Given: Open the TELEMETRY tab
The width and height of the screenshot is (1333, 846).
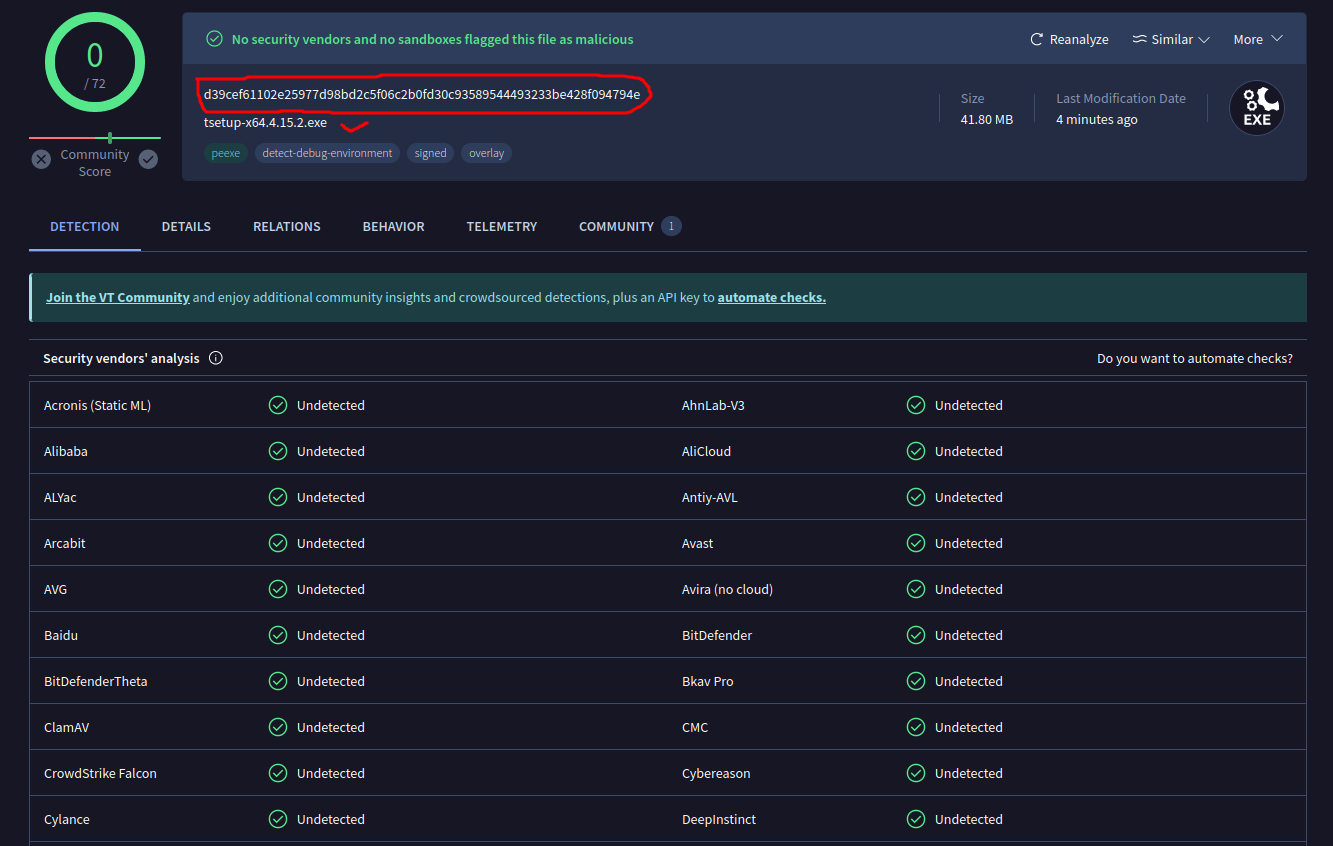Looking at the screenshot, I should click(502, 227).
